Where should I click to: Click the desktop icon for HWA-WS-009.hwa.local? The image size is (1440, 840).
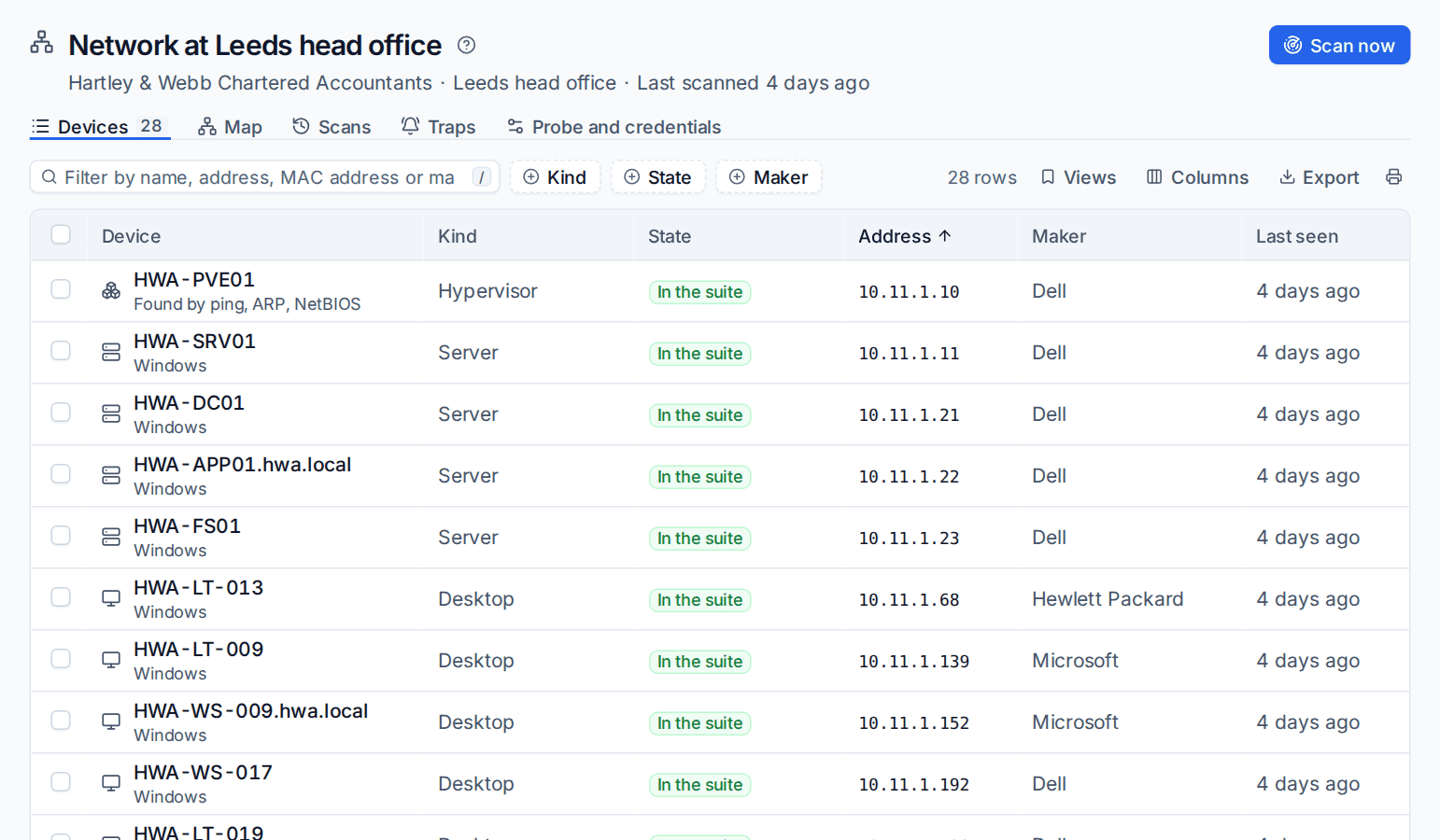[111, 722]
